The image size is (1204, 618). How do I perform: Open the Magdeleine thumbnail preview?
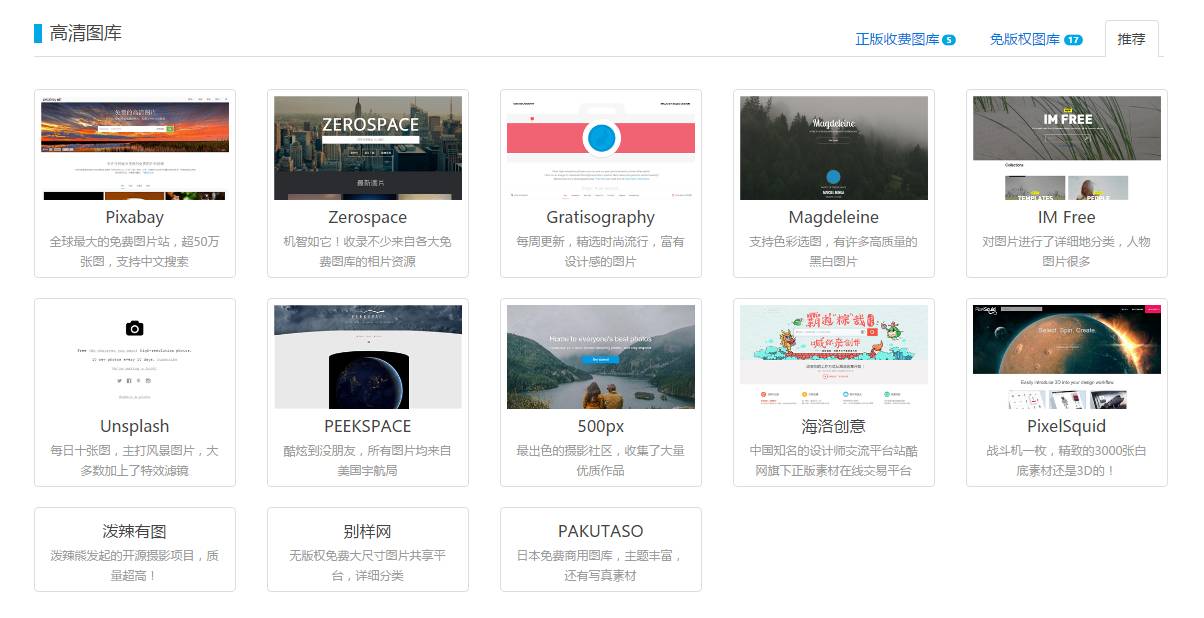[834, 148]
